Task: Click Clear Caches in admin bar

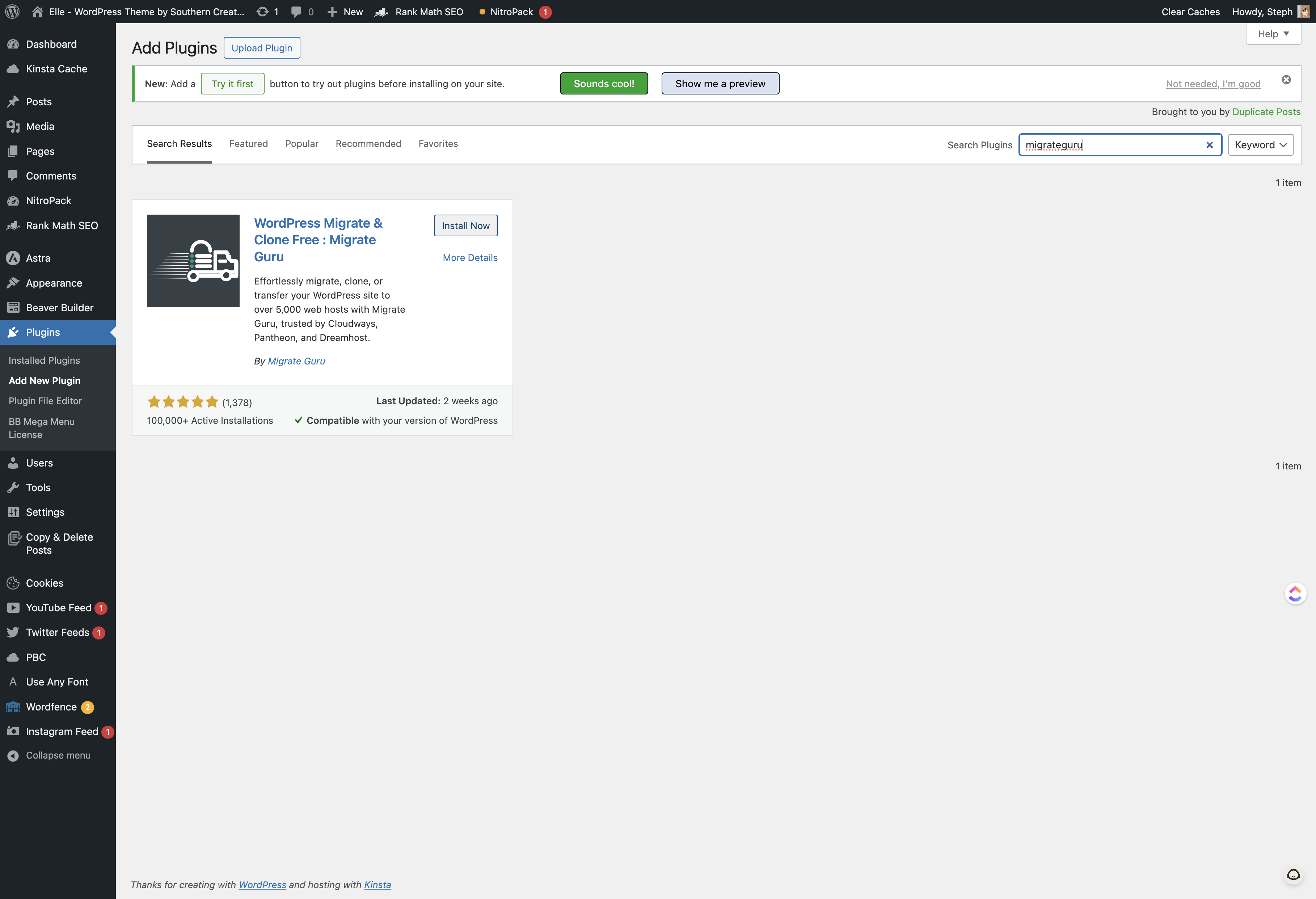Action: [x=1190, y=12]
